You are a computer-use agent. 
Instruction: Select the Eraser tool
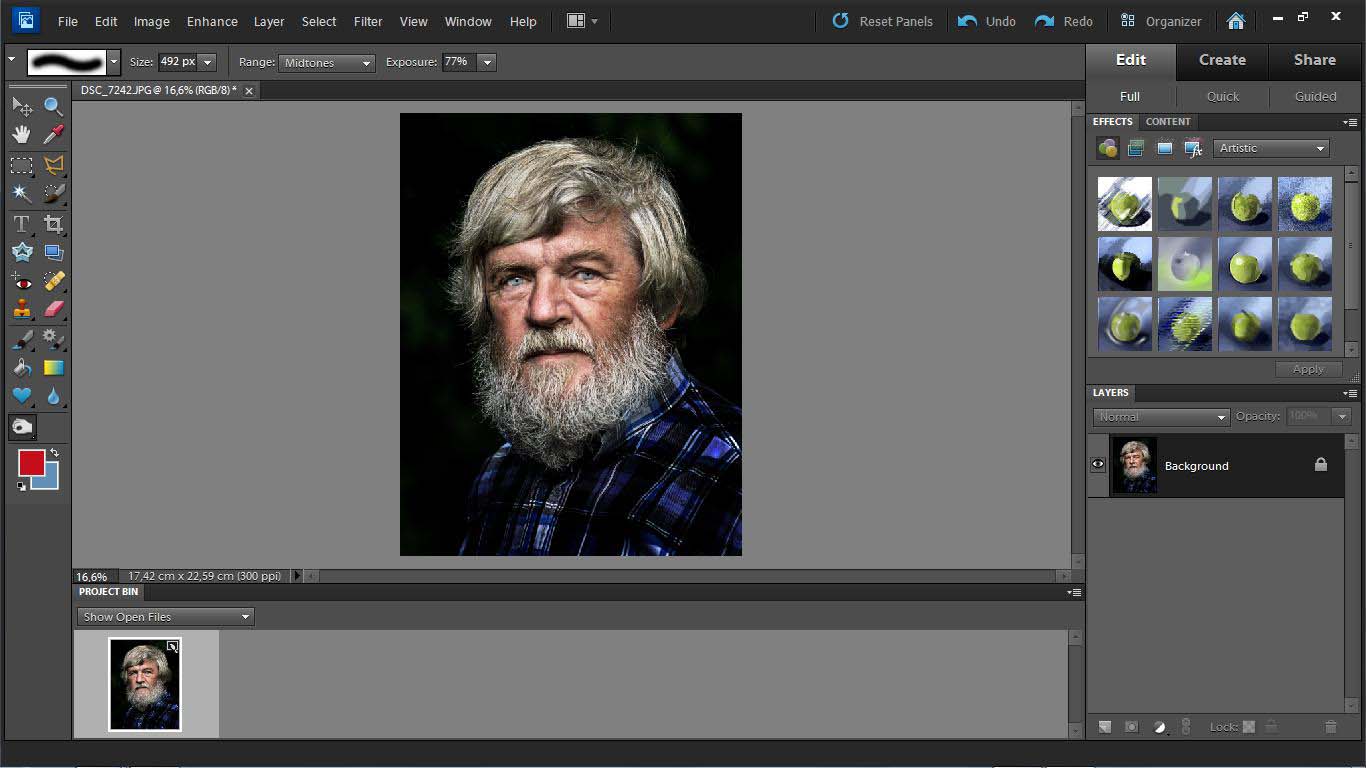[53, 309]
